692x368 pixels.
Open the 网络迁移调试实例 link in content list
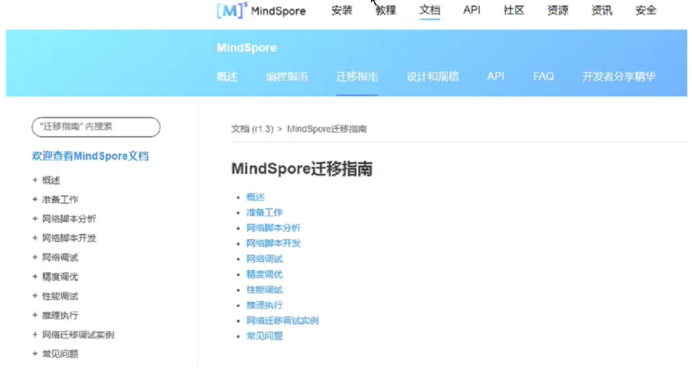point(282,320)
